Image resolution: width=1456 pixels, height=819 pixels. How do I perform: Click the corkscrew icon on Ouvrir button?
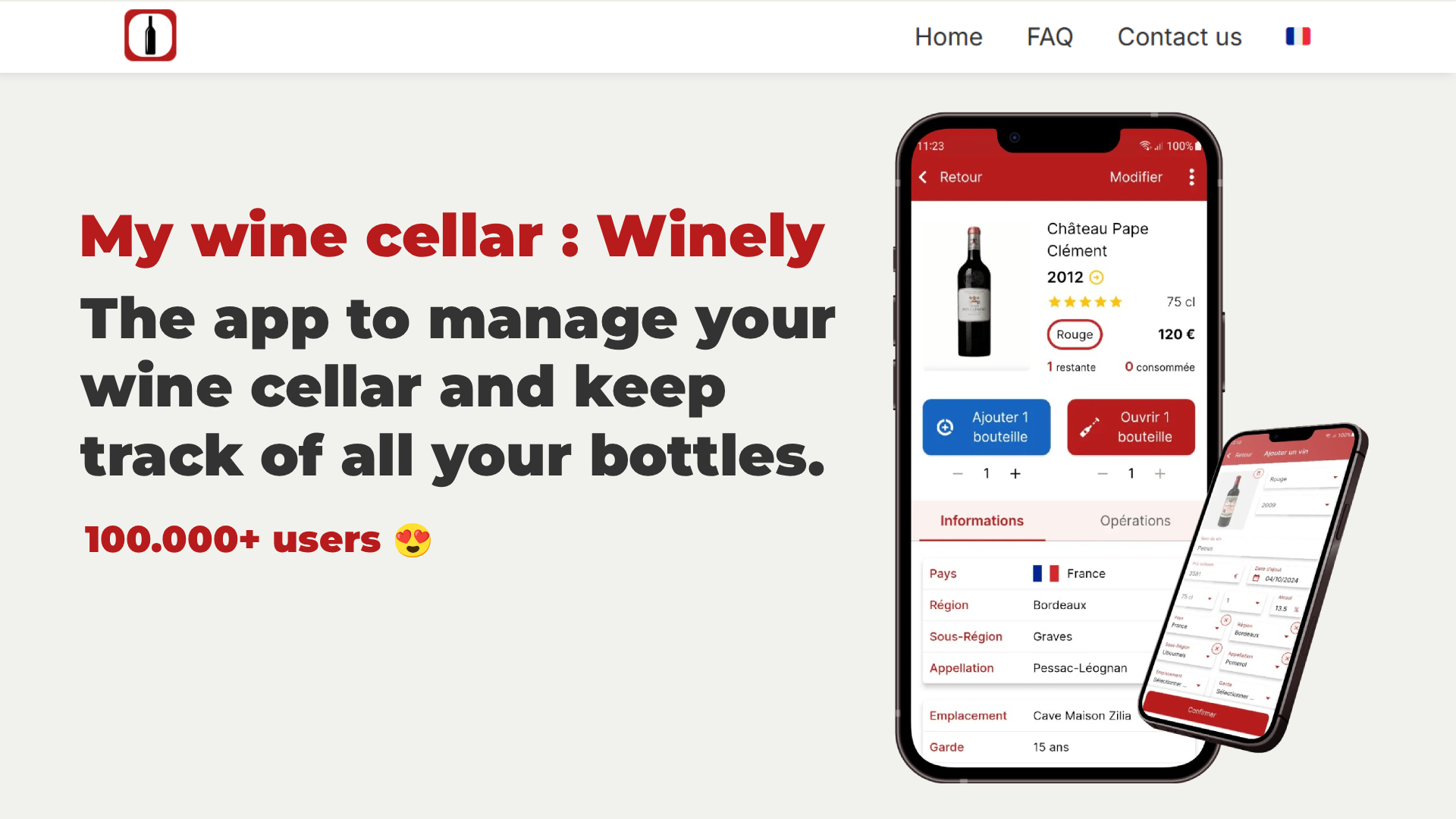click(x=1090, y=427)
